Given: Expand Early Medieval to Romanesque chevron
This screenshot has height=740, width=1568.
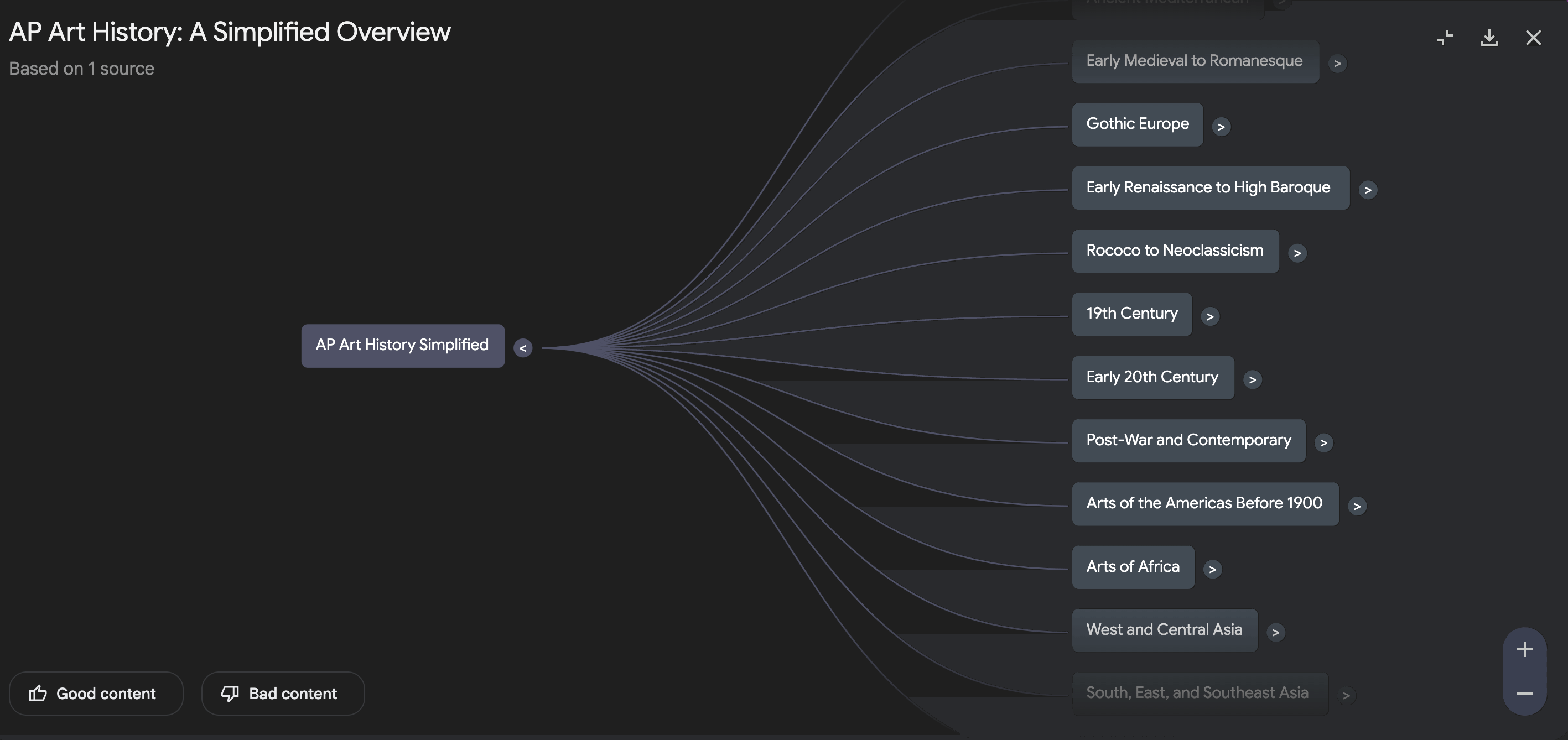Looking at the screenshot, I should (x=1337, y=63).
